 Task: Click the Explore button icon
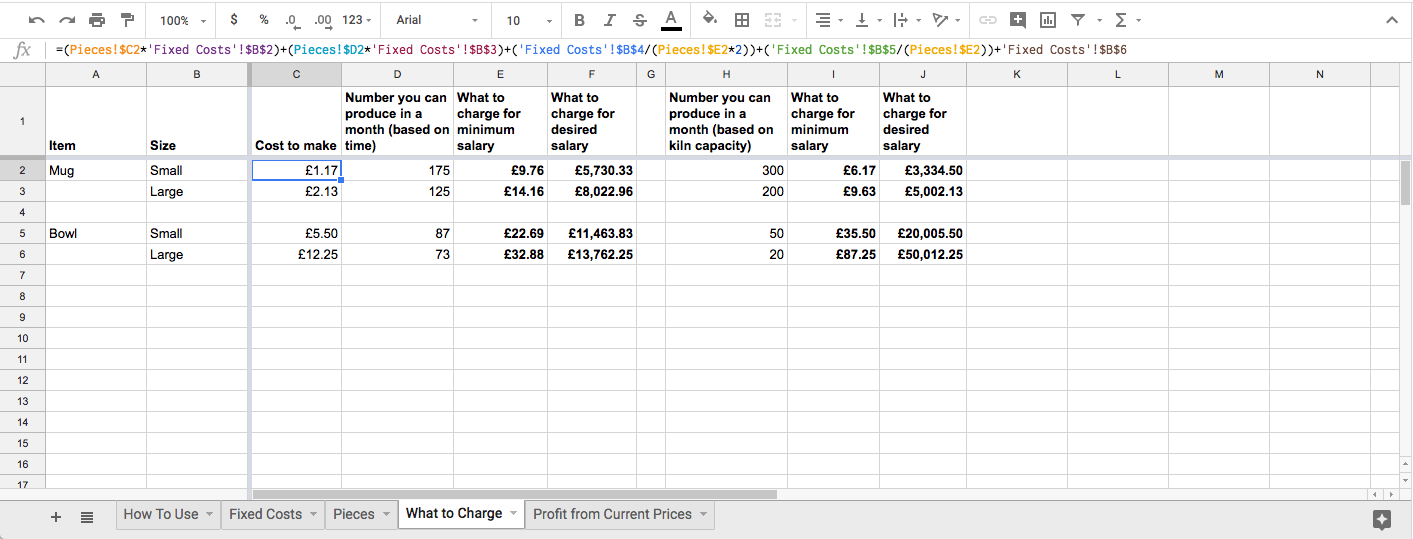(1382, 518)
